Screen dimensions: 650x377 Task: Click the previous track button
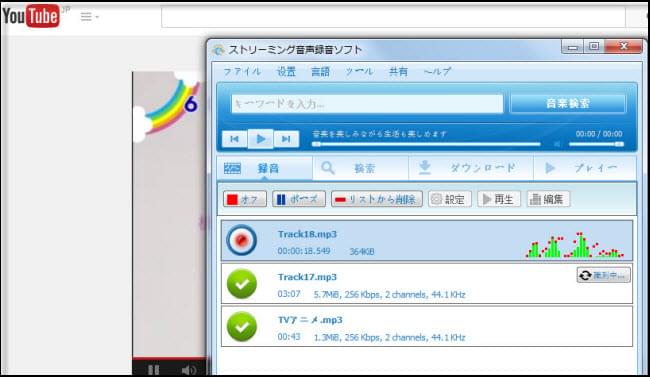click(235, 139)
